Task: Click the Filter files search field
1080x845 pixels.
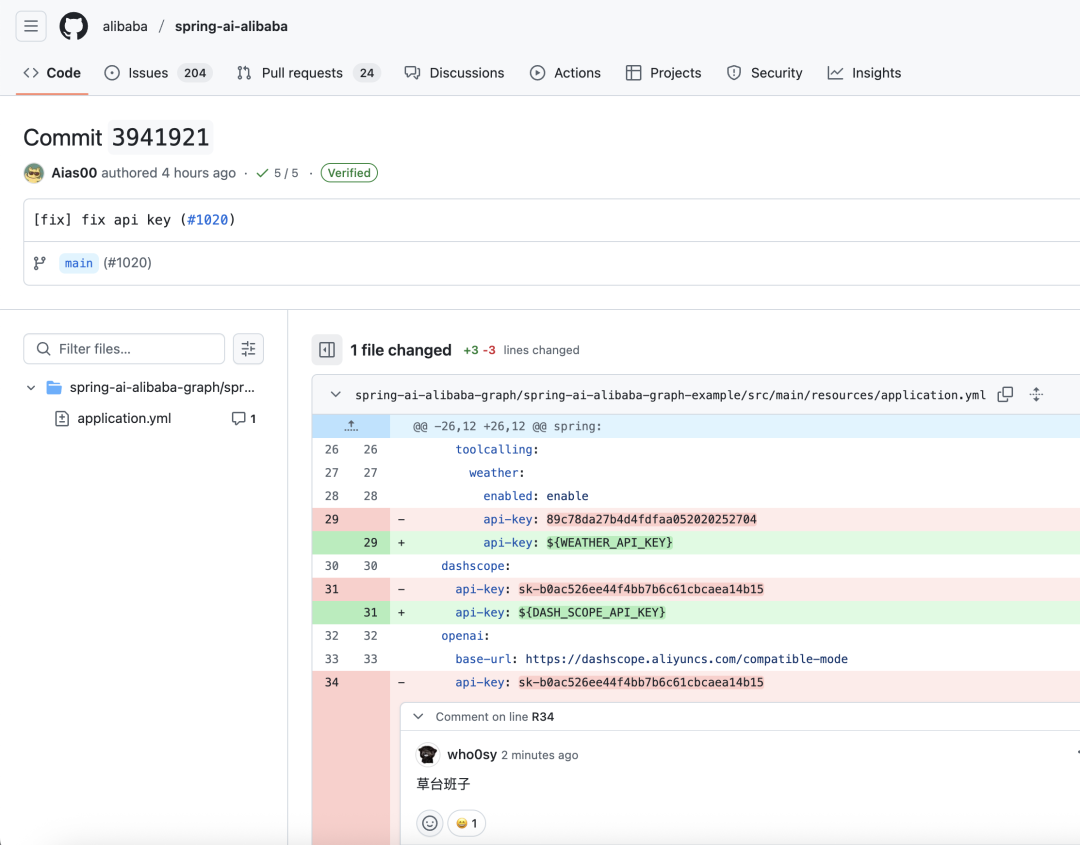Action: 124,348
